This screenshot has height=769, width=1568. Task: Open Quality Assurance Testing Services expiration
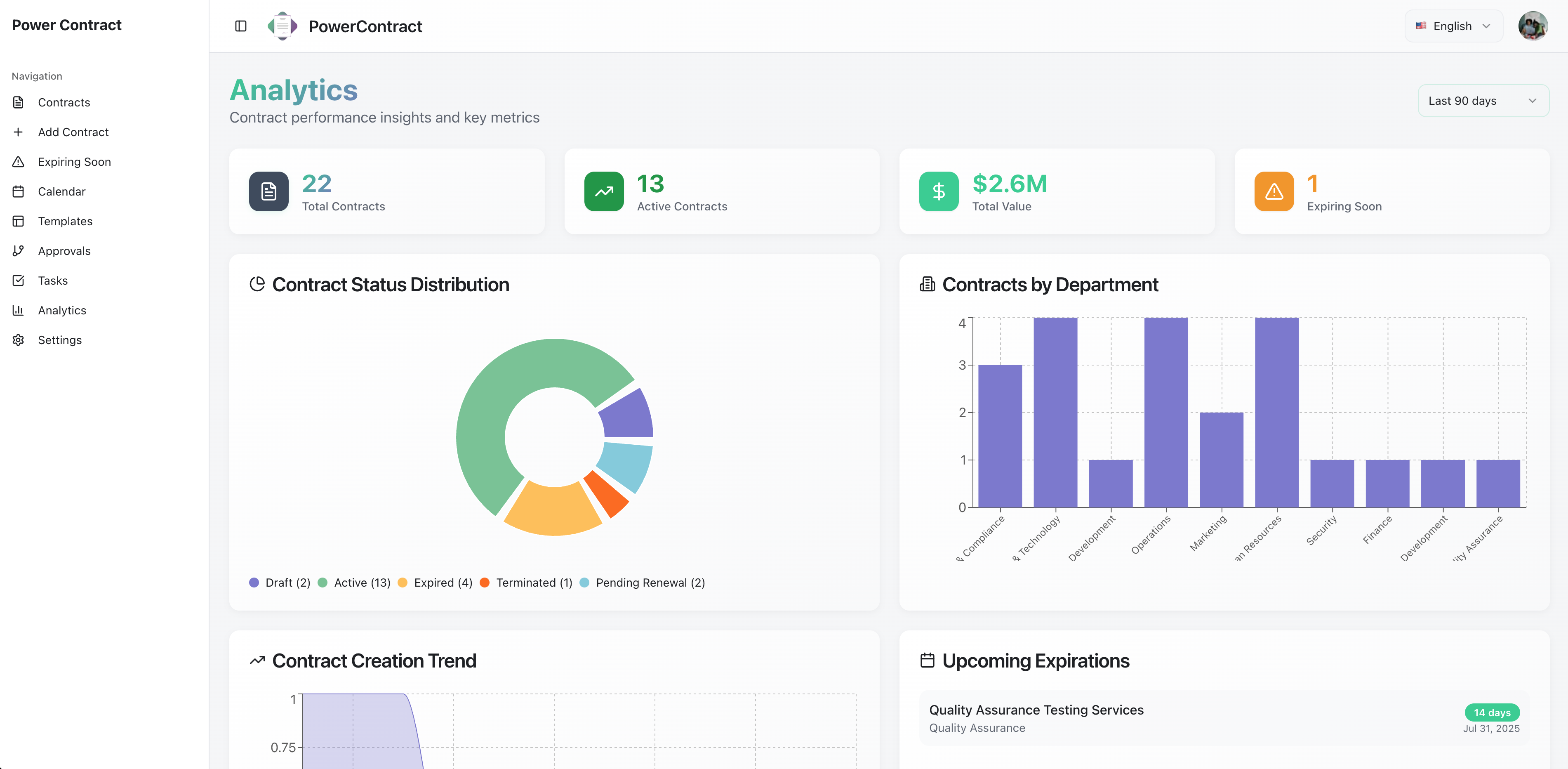pyautogui.click(x=1036, y=710)
